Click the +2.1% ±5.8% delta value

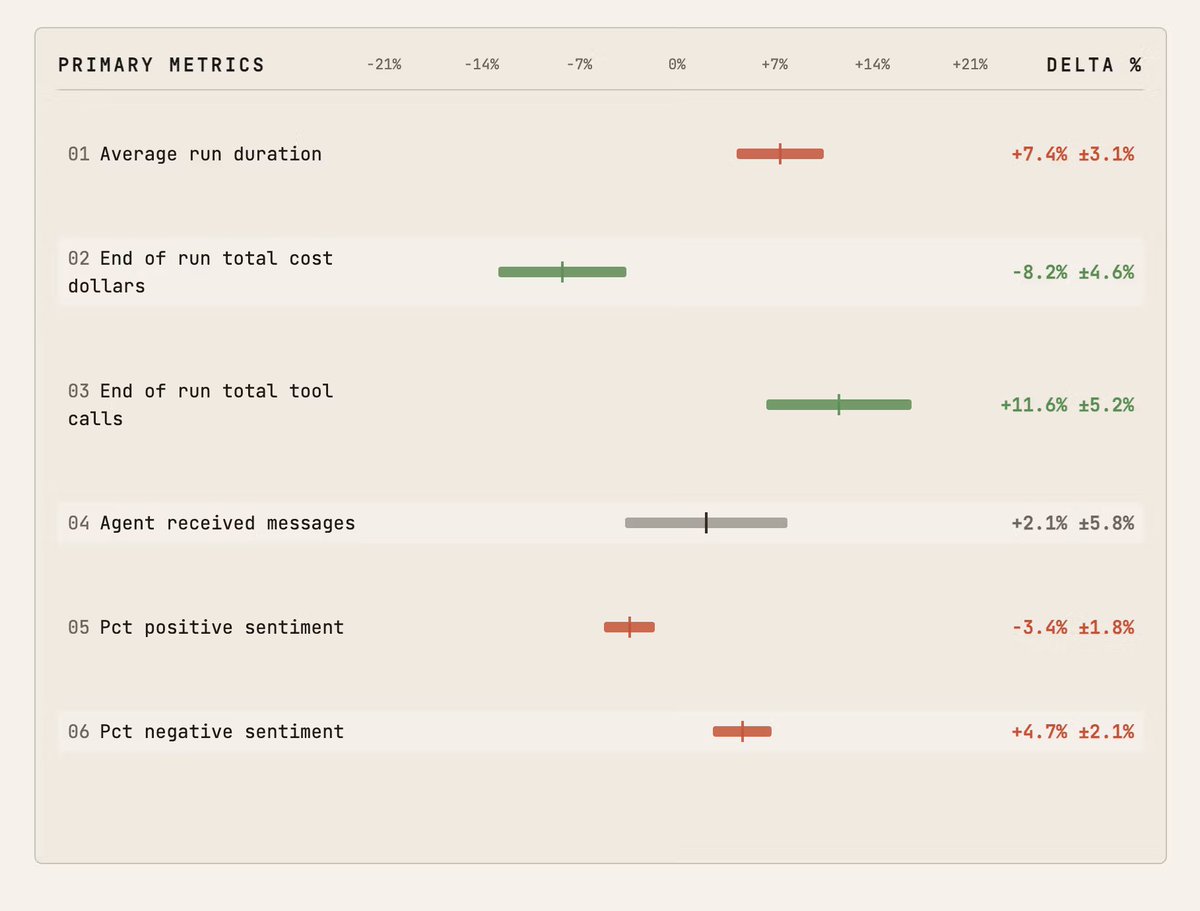1073,523
